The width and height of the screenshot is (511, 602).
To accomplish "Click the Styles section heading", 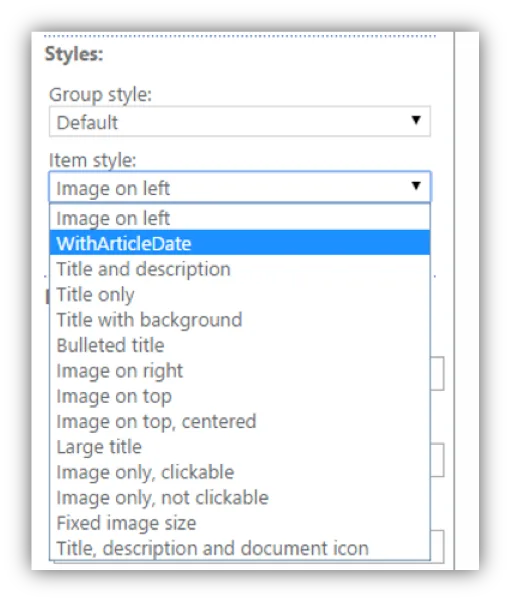I will click(x=74, y=54).
